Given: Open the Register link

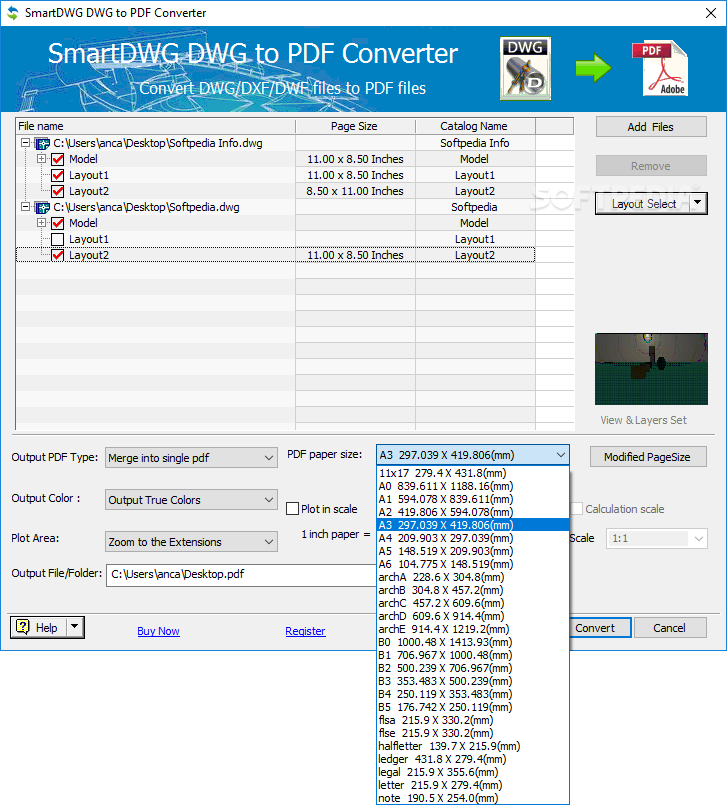Looking at the screenshot, I should click(x=305, y=631).
